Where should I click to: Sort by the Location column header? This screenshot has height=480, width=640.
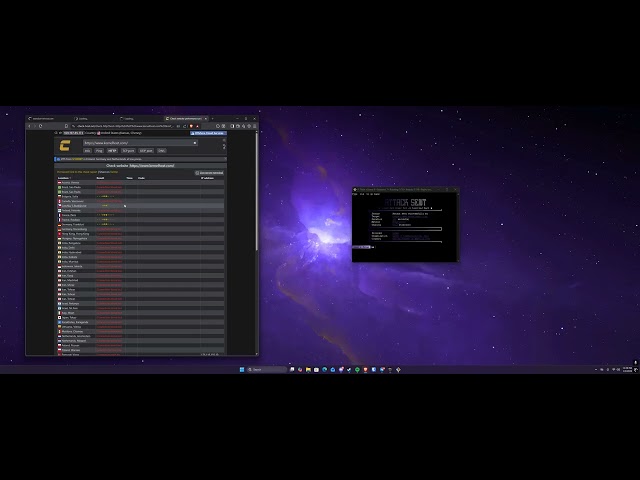[64, 178]
